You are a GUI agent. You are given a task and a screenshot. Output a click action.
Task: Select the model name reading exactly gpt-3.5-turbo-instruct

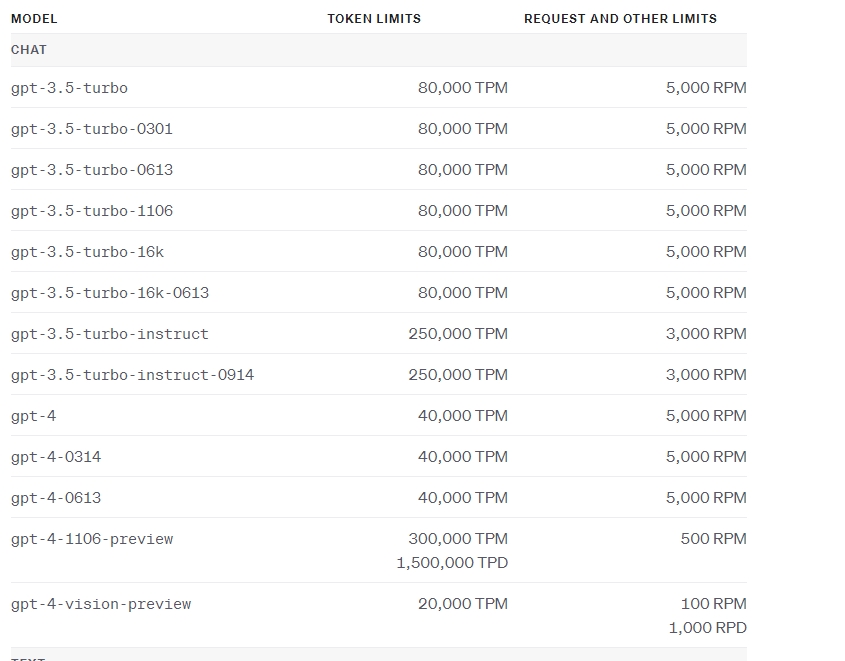110,334
